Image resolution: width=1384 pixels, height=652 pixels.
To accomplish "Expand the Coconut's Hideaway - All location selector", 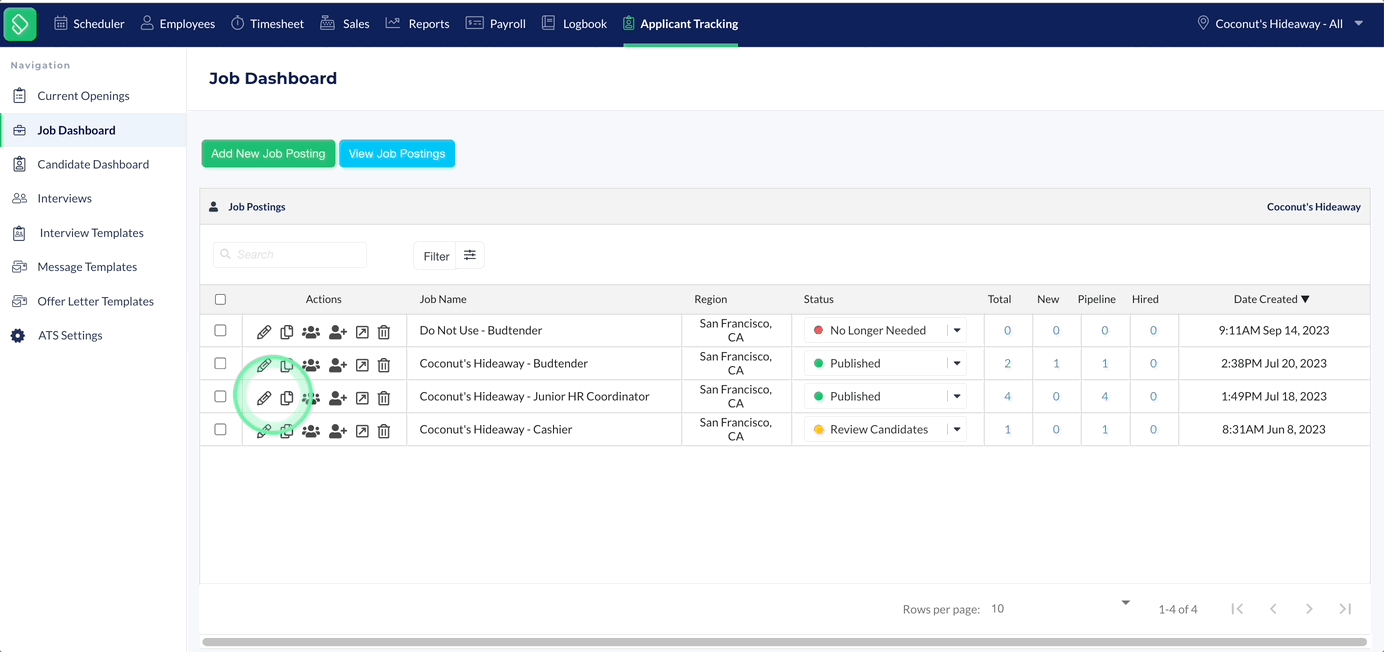I will click(1280, 24).
